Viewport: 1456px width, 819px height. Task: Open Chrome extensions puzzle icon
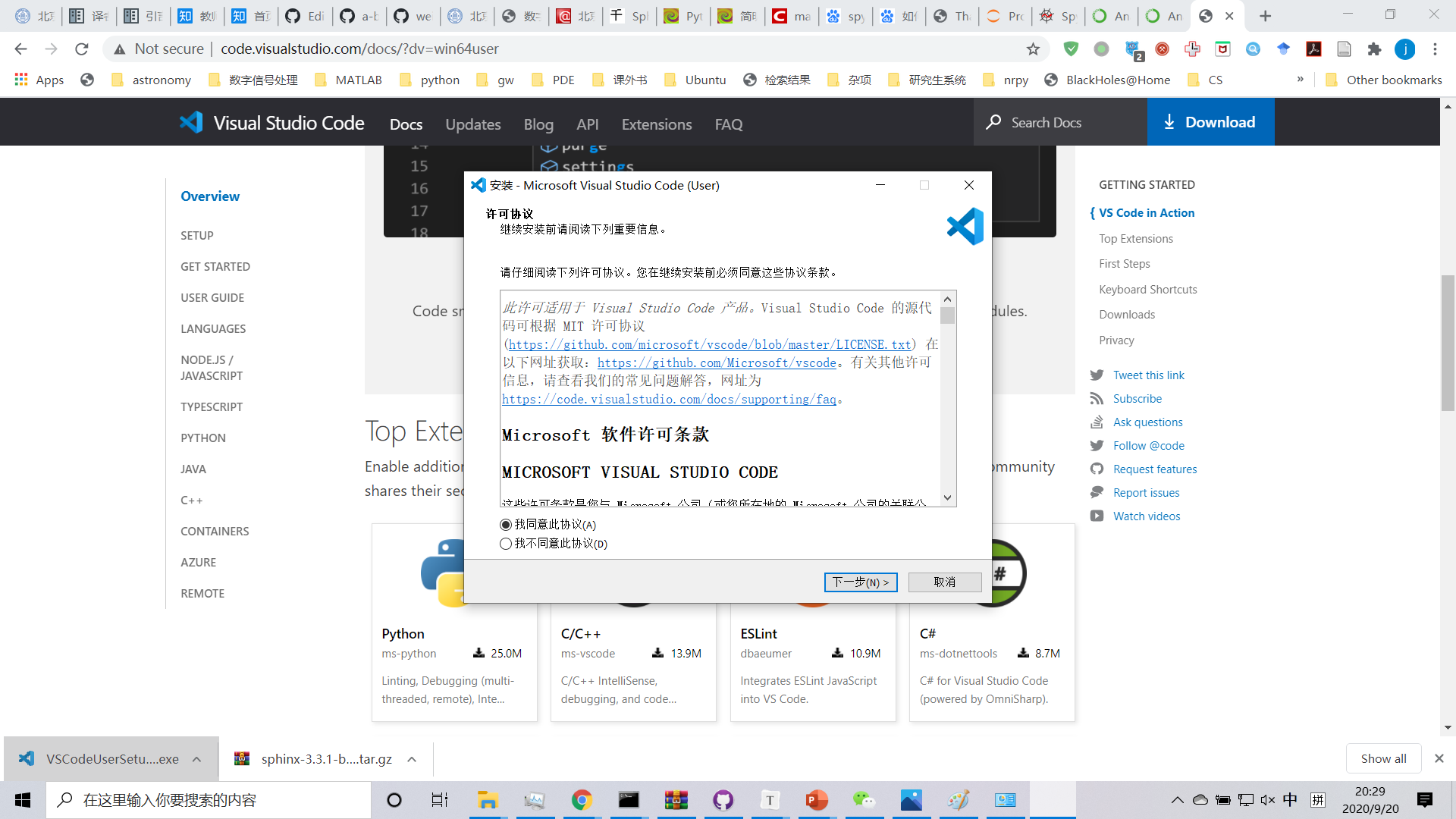(x=1374, y=49)
